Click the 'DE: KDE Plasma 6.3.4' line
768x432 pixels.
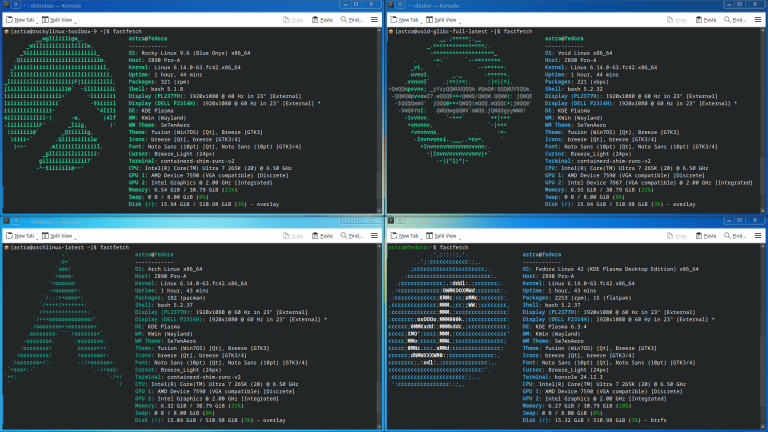(x=554, y=327)
